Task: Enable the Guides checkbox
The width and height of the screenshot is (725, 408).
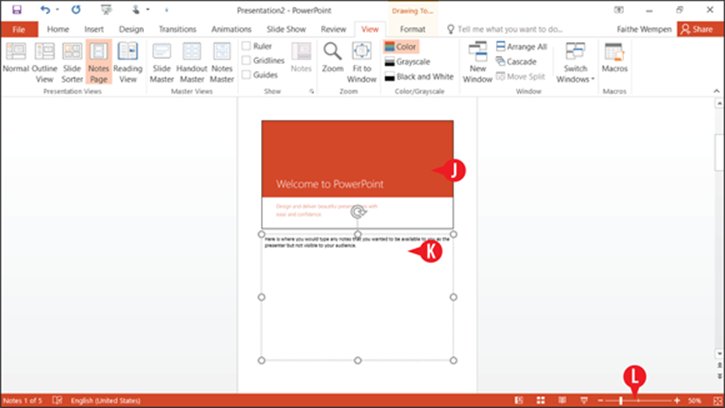Action: (x=246, y=74)
